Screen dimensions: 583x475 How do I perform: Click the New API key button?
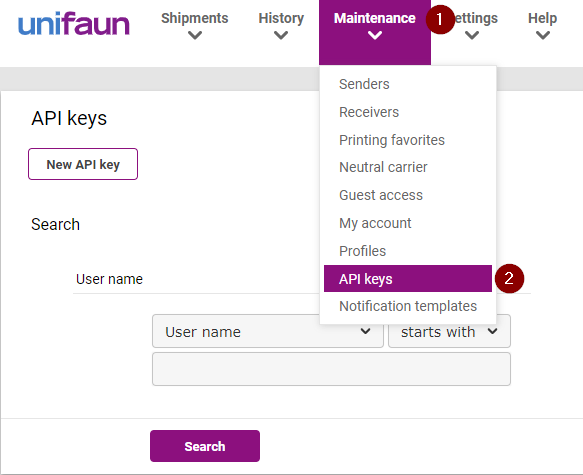coord(83,164)
